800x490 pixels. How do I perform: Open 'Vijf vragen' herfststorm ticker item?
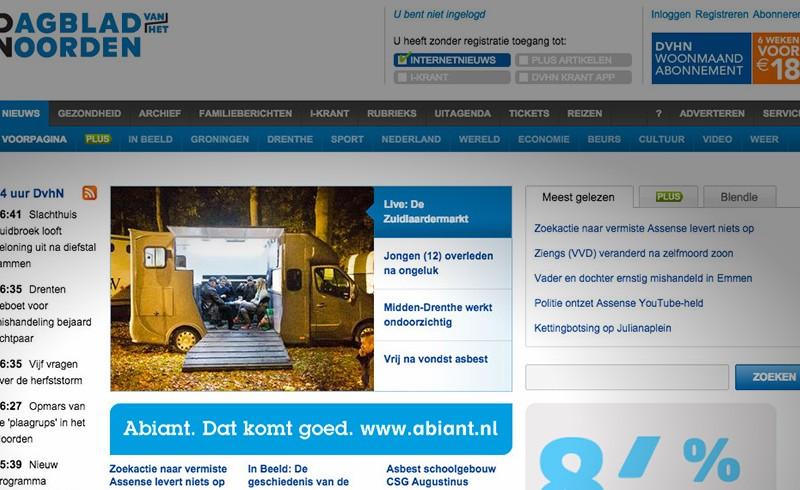click(x=41, y=372)
